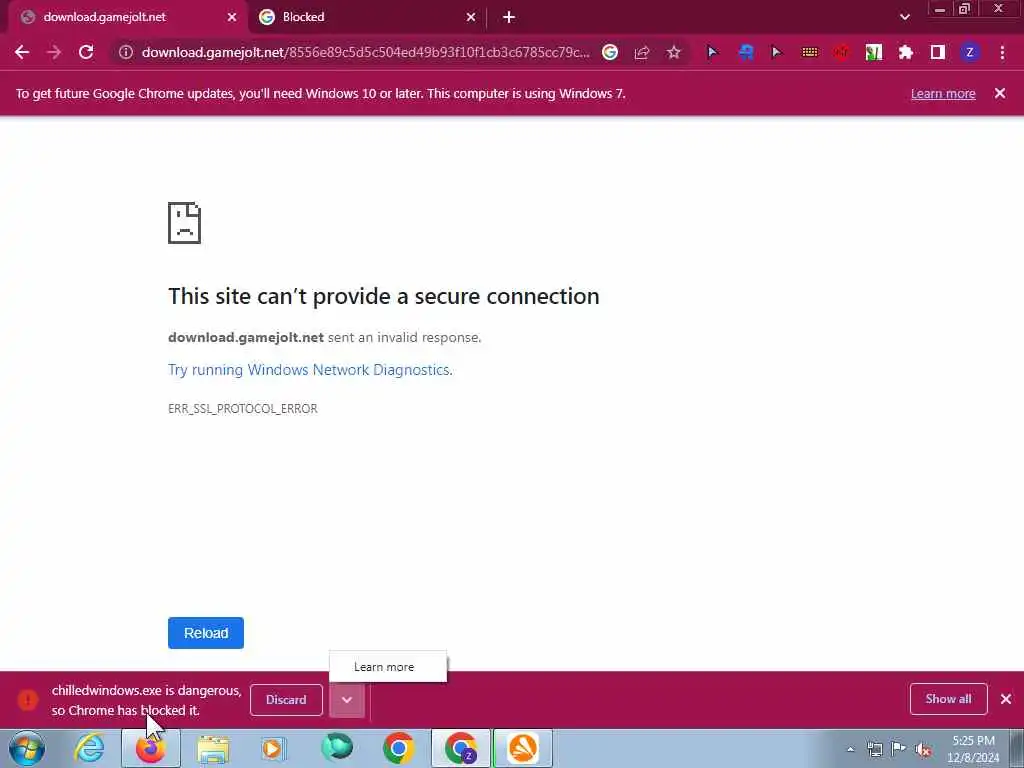Close the download.gamejolt.net tab

click(232, 17)
